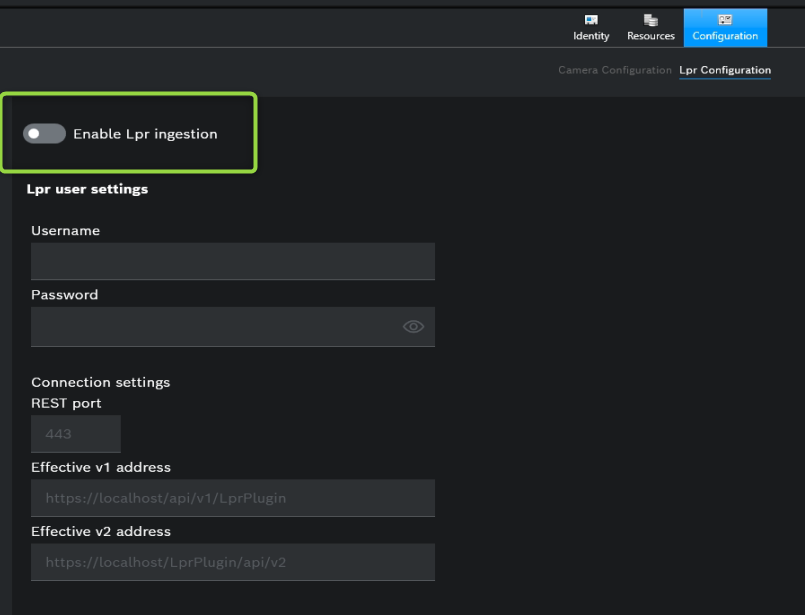
Task: Switch to Camera Configuration
Action: pos(614,70)
